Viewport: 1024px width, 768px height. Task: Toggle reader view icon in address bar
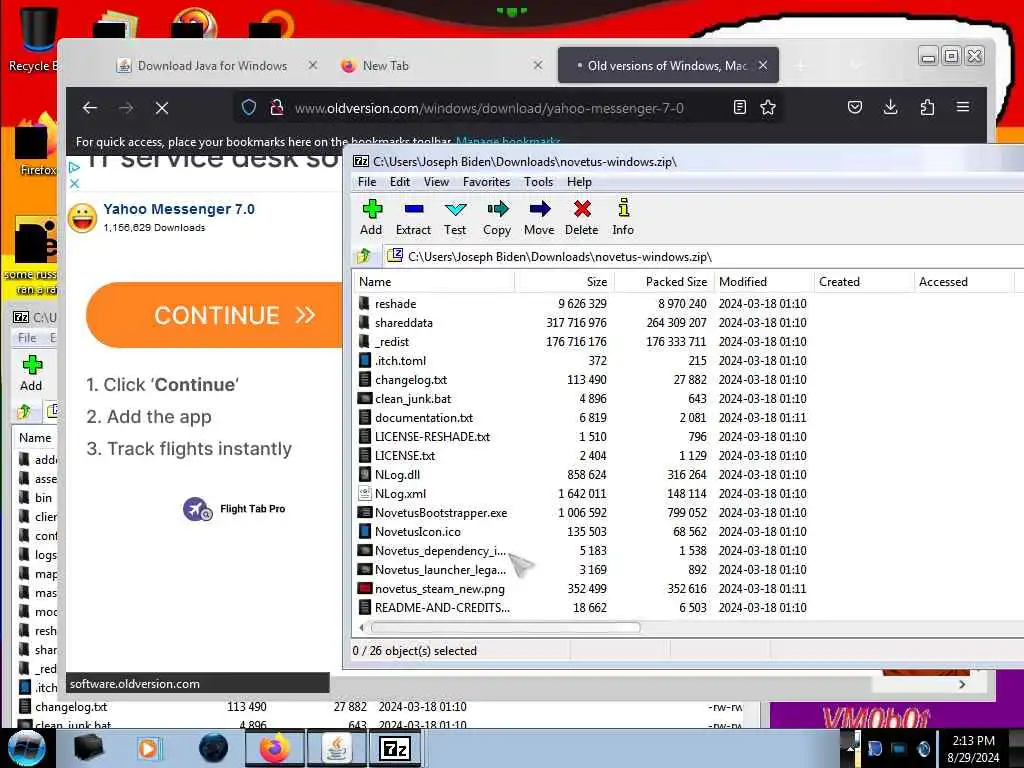coord(739,107)
